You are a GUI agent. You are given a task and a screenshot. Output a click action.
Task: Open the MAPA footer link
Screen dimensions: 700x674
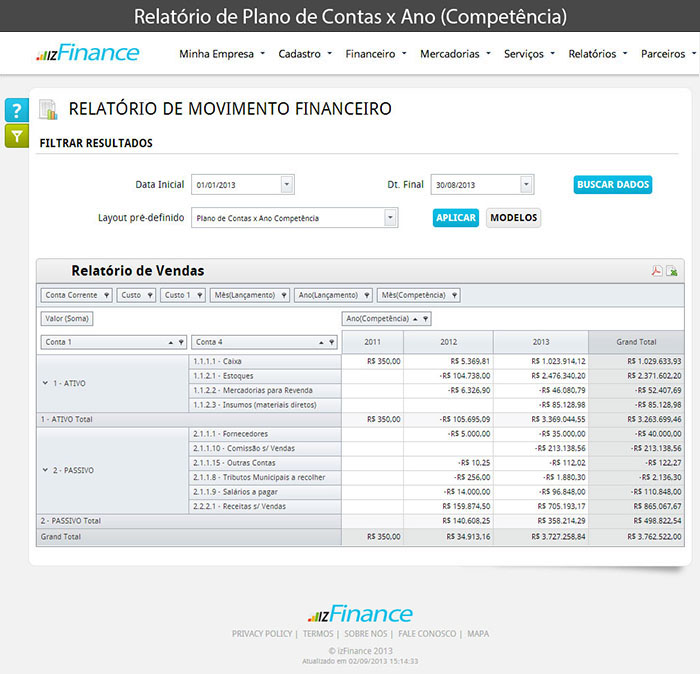478,634
